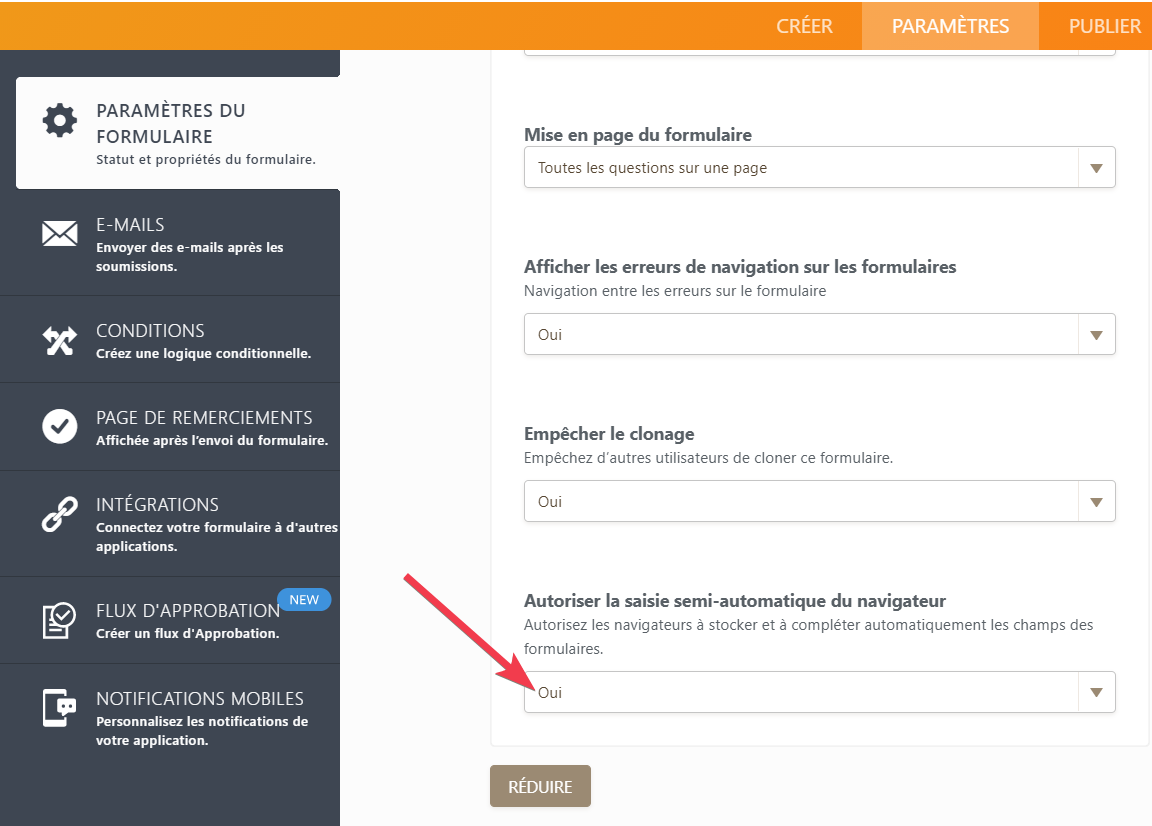1152x826 pixels.
Task: Switch to the PUBLIER tab
Action: point(1104,26)
